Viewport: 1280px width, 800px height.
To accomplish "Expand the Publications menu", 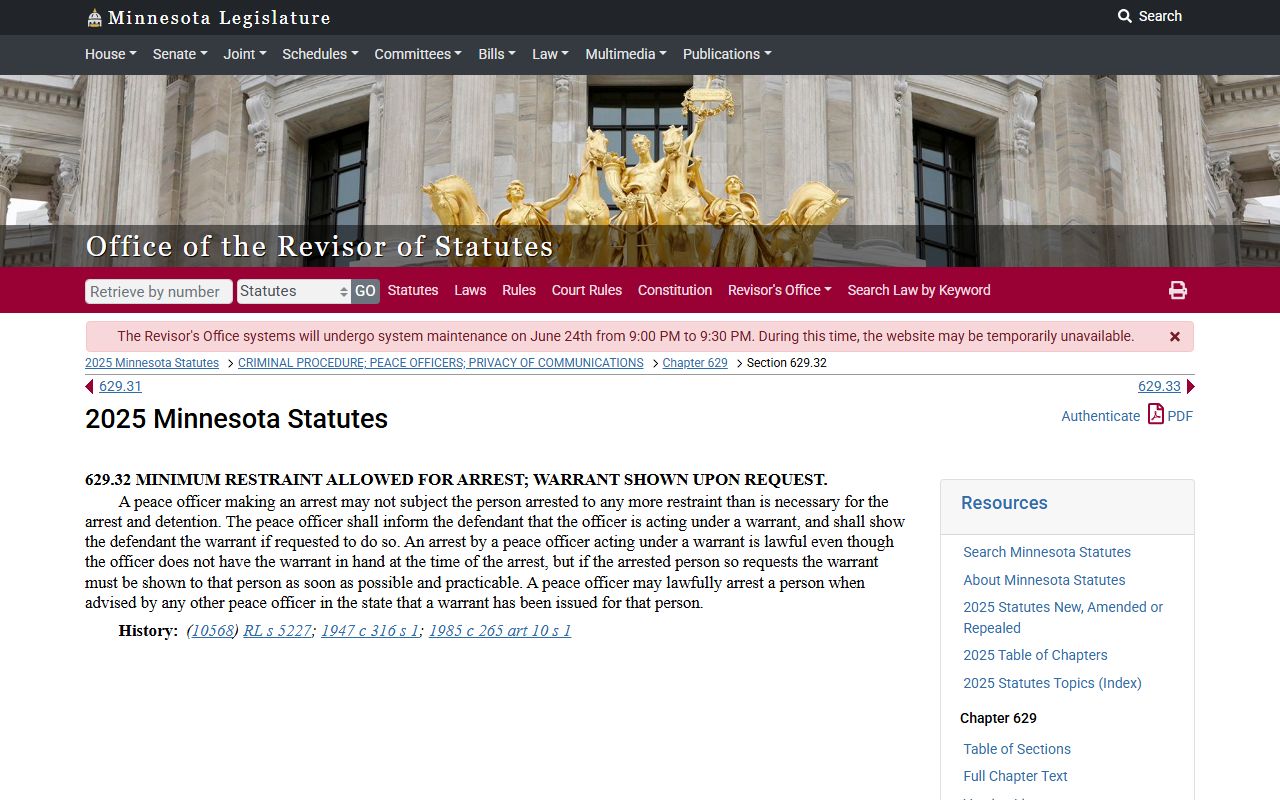I will (727, 54).
